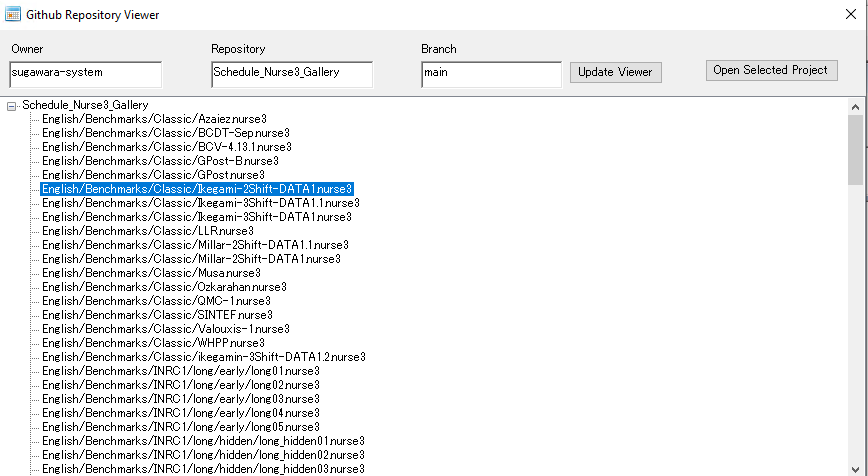The height and width of the screenshot is (476, 868).
Task: Select BCDT-Sep.nurse3 file
Action: [166, 133]
